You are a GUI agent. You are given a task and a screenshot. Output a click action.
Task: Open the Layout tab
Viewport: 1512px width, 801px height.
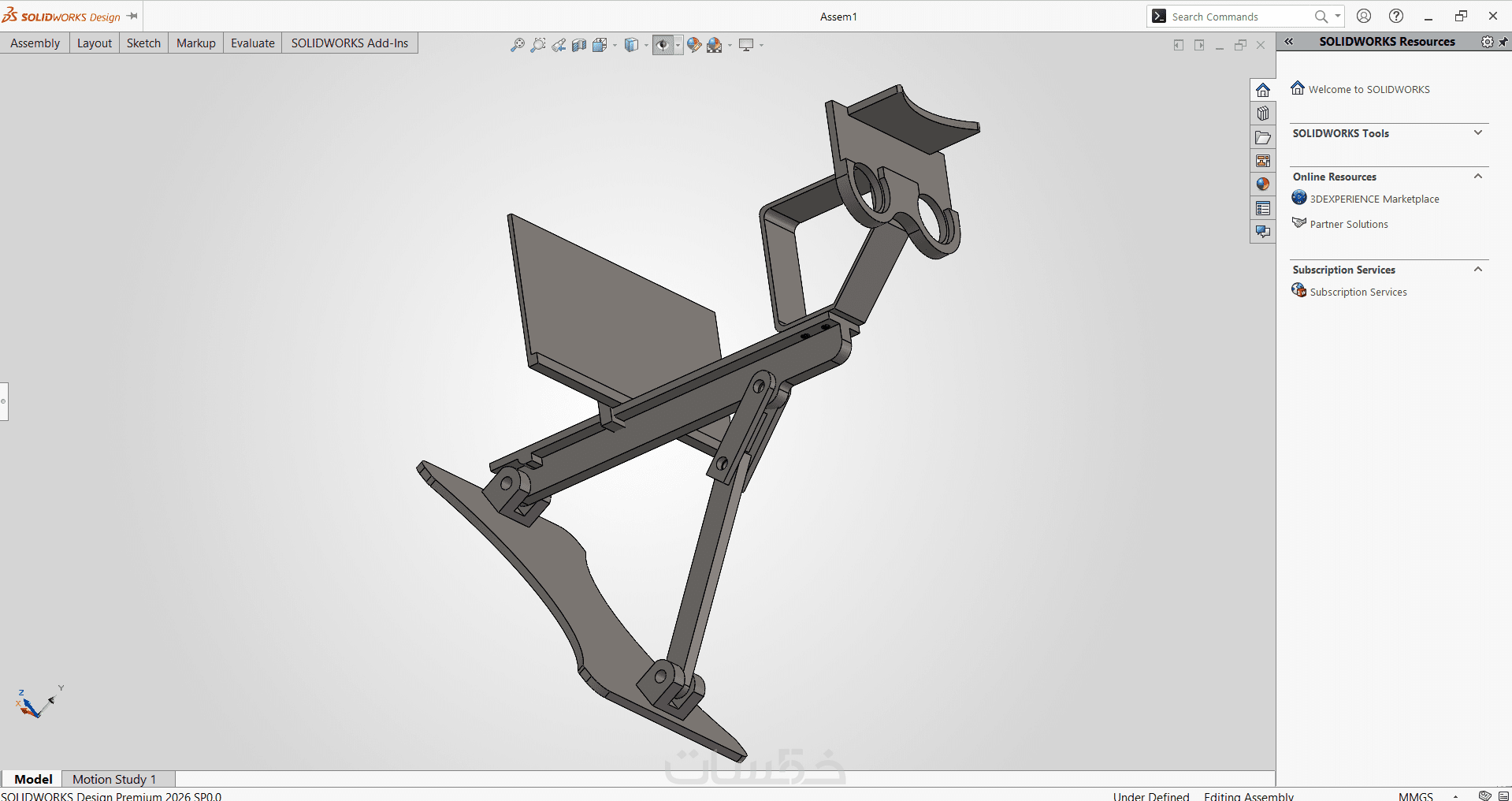point(95,43)
